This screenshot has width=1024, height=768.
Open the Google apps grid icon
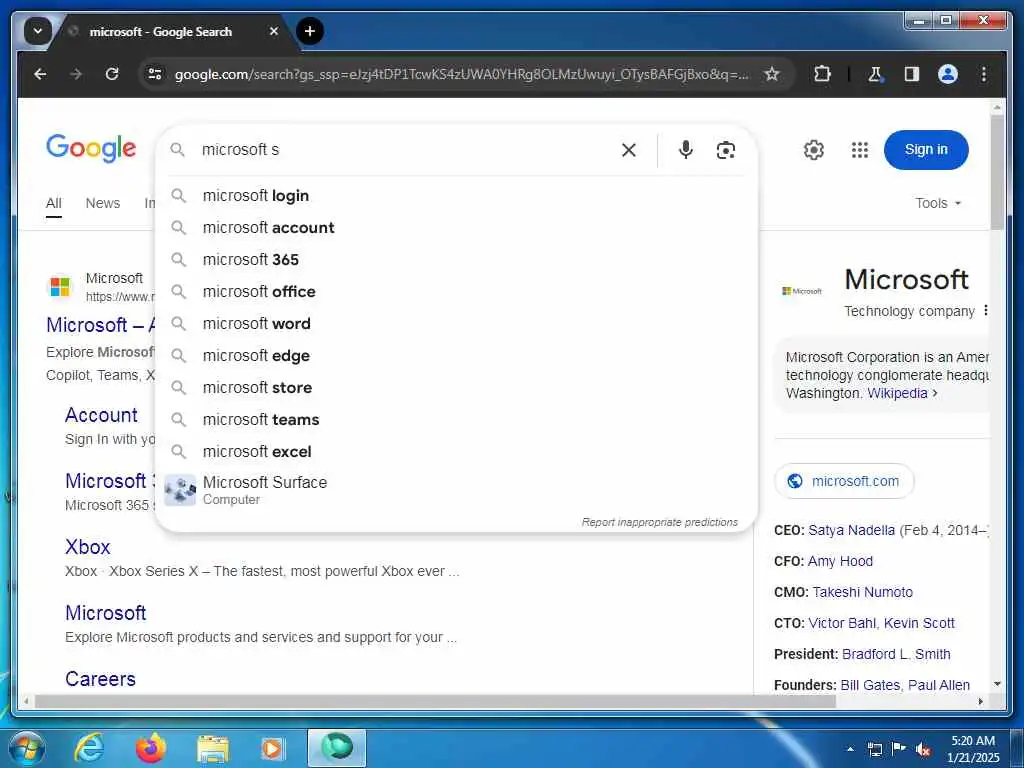click(x=860, y=150)
